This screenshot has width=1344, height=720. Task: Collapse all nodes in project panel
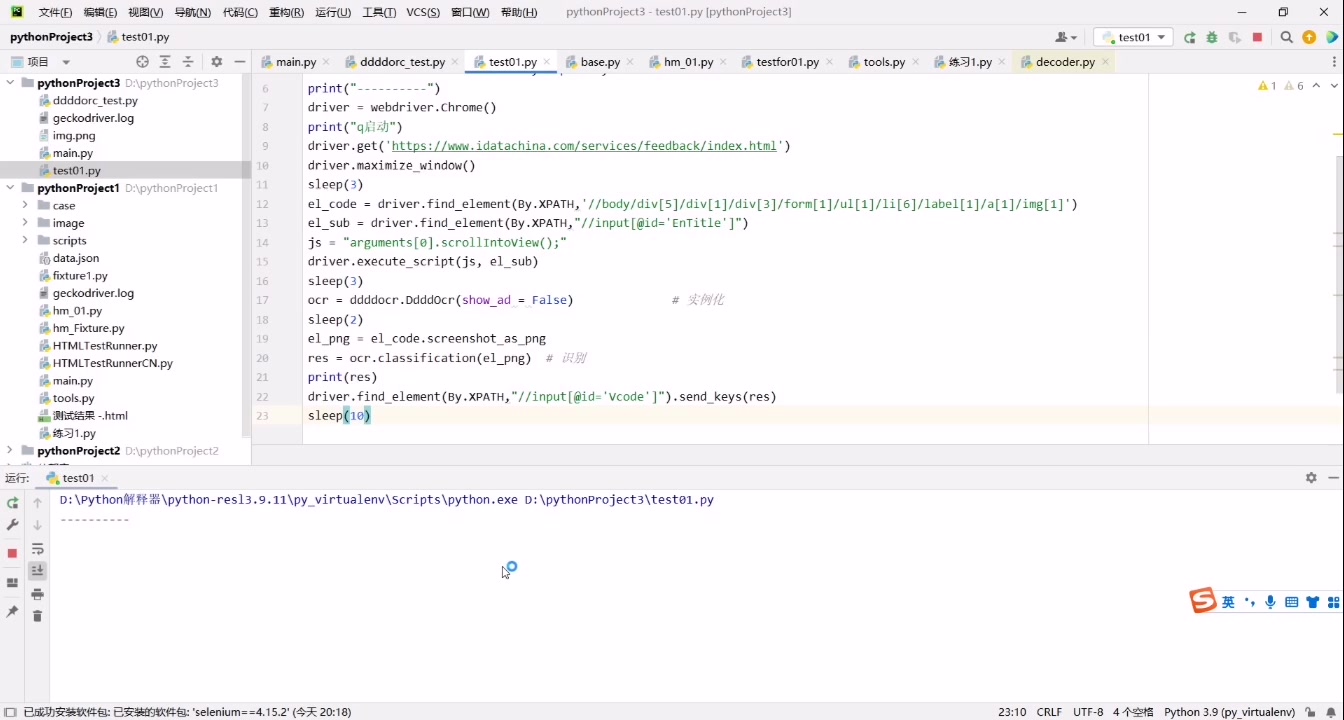click(187, 62)
